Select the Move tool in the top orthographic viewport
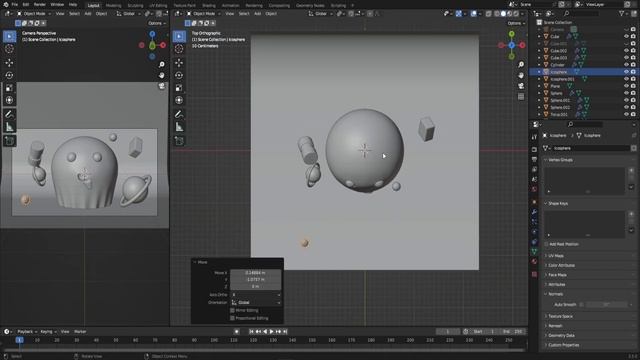 tap(179, 62)
